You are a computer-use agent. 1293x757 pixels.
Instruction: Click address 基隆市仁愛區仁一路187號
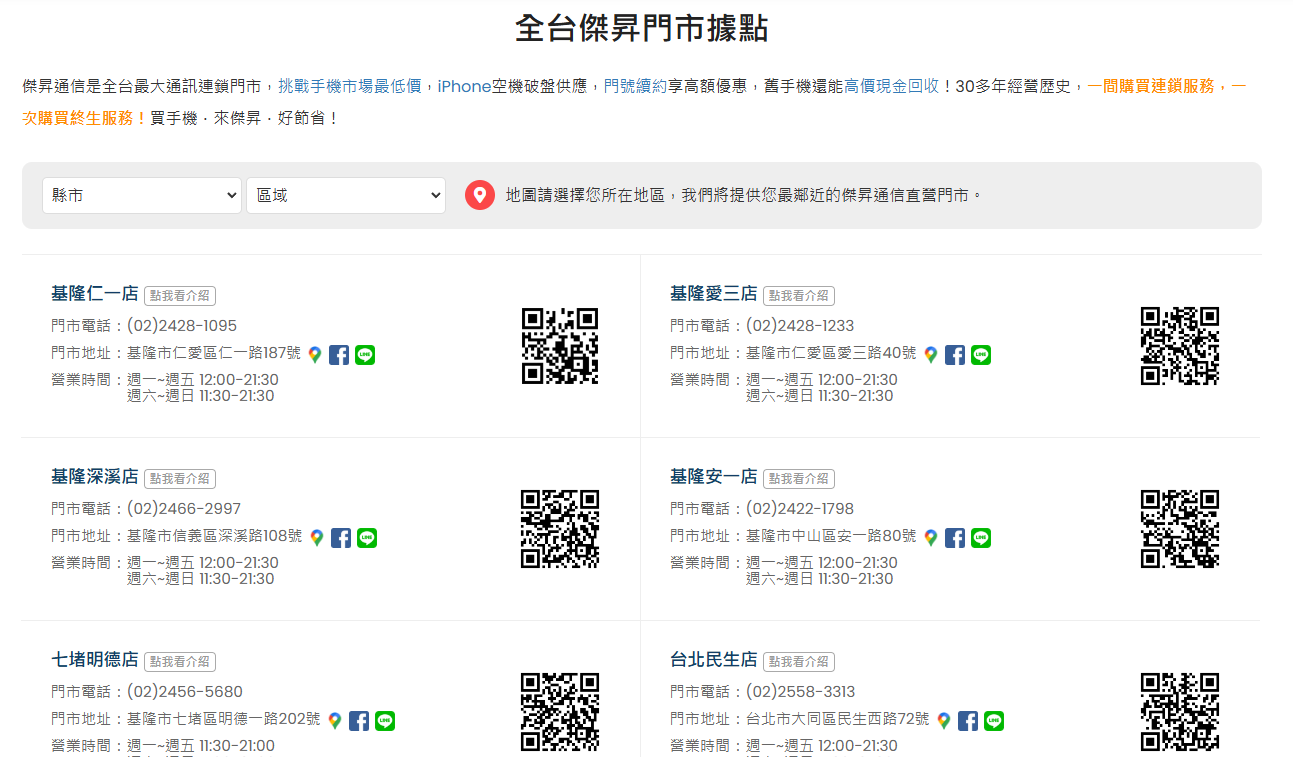click(x=214, y=353)
